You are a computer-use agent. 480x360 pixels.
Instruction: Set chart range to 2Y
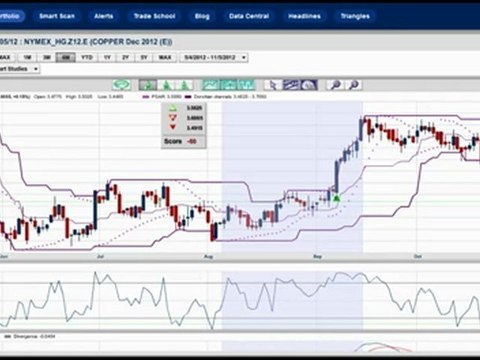(125, 58)
